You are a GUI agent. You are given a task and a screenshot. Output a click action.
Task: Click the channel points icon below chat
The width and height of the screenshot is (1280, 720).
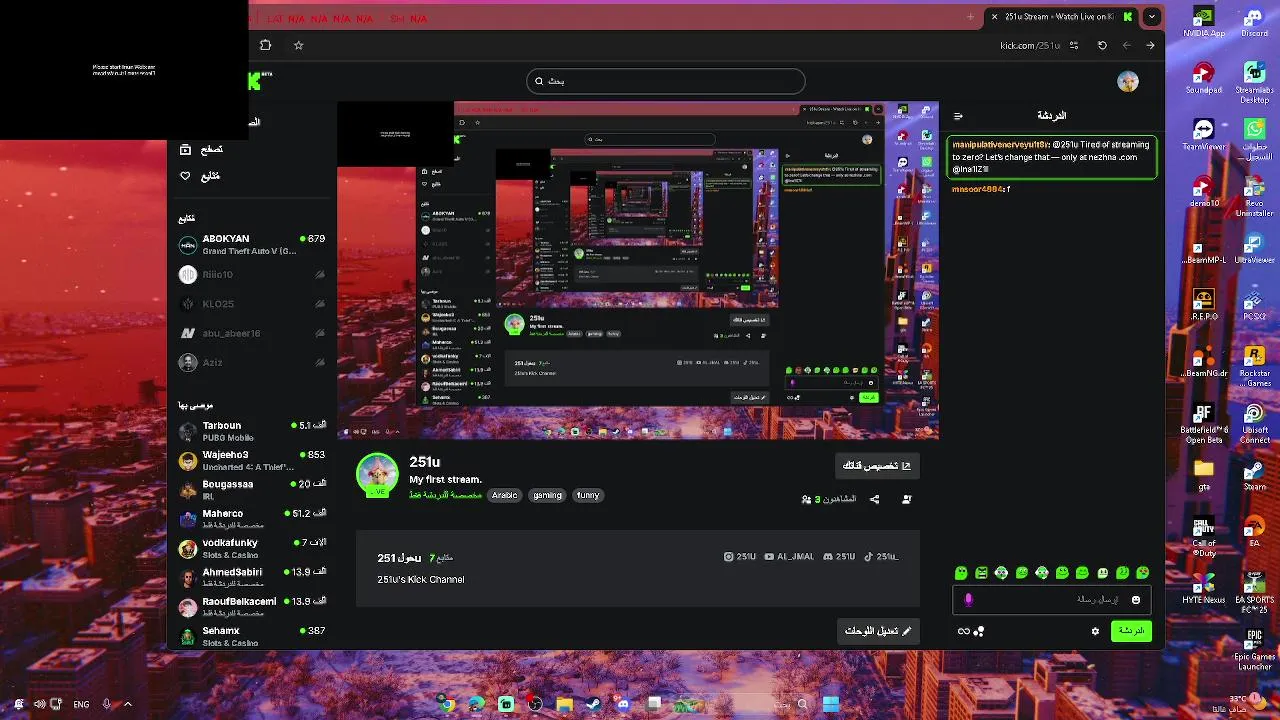point(979,631)
